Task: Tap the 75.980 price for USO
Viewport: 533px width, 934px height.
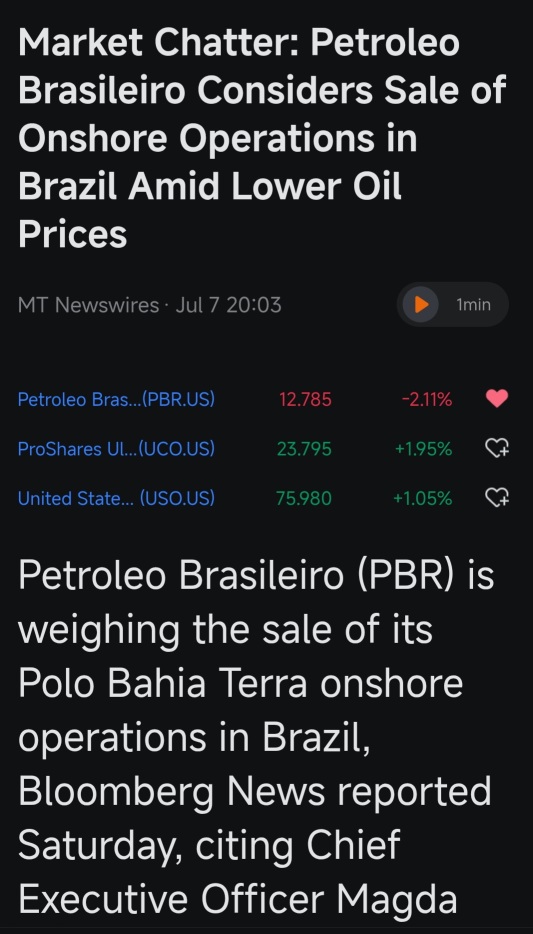Action: (x=304, y=498)
